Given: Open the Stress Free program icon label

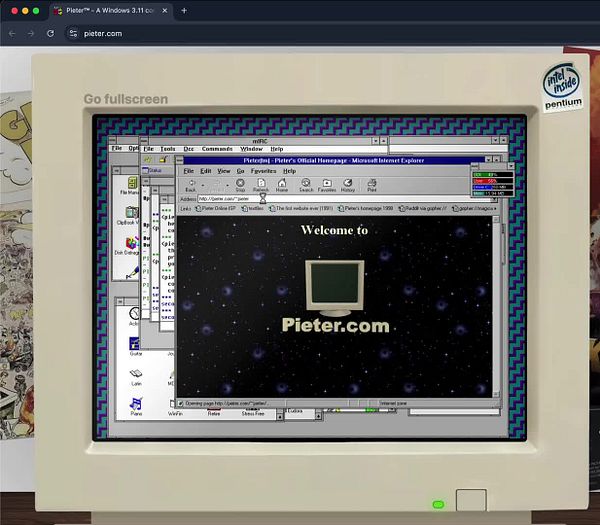Looking at the screenshot, I should [253, 414].
